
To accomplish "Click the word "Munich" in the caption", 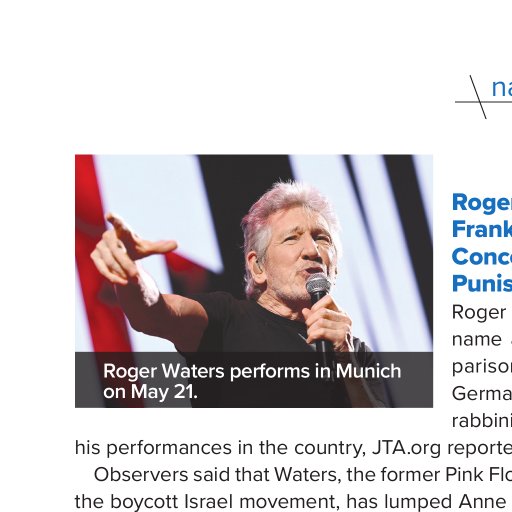I will tap(368, 371).
